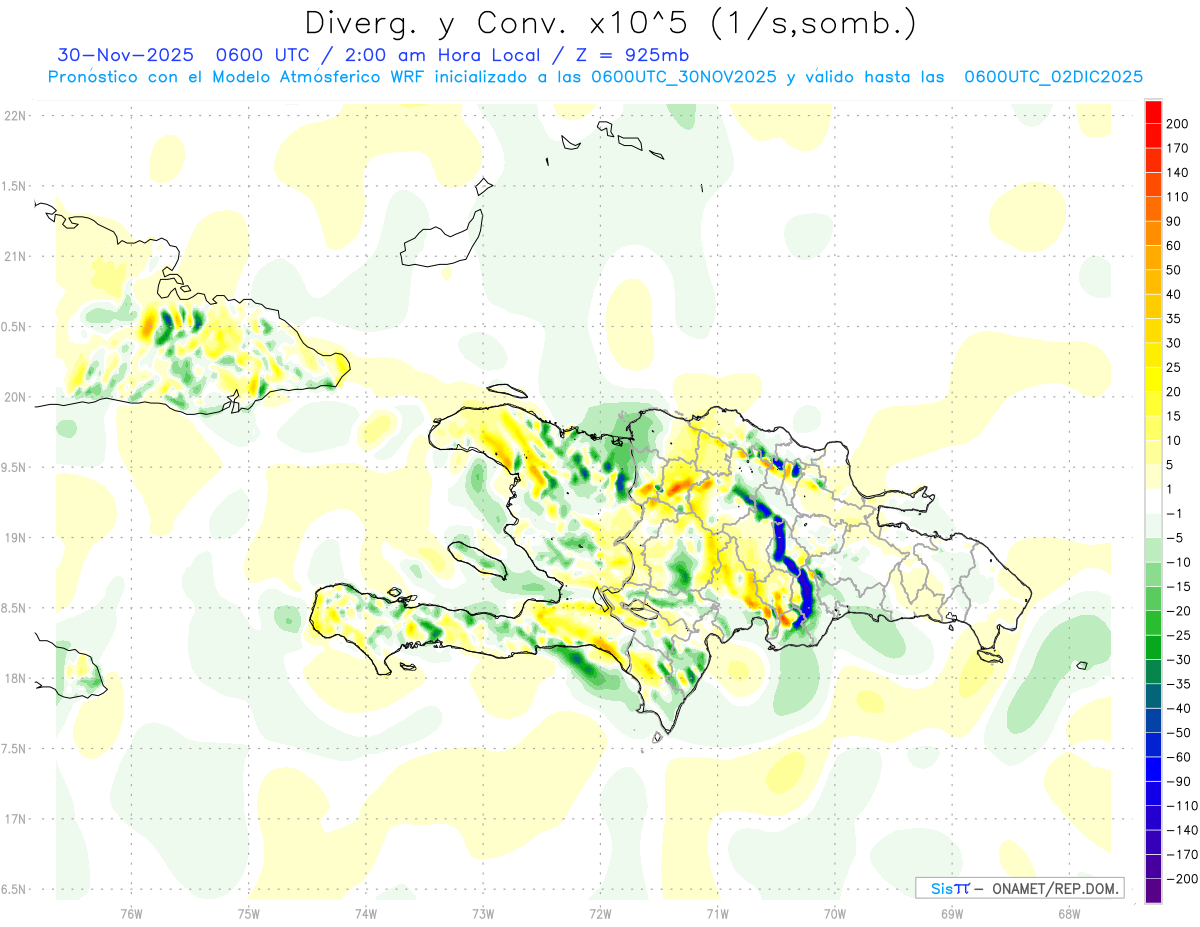Image resolution: width=1200 pixels, height=927 pixels.
Task: Click the title 'Diverg. y Conv. x10^5 (1/s,somb.)'
Action: pos(610,23)
